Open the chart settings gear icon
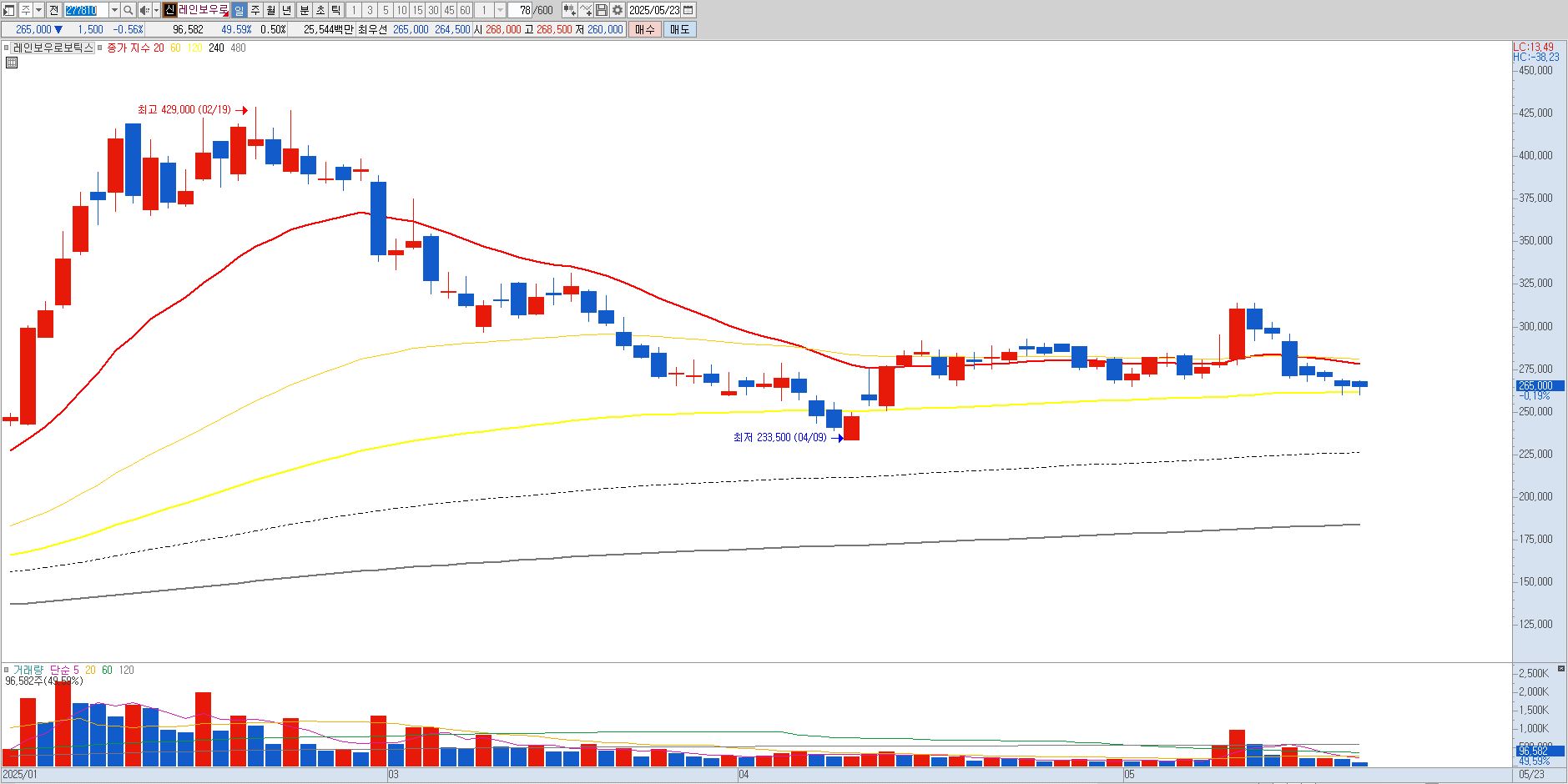 pyautogui.click(x=618, y=10)
